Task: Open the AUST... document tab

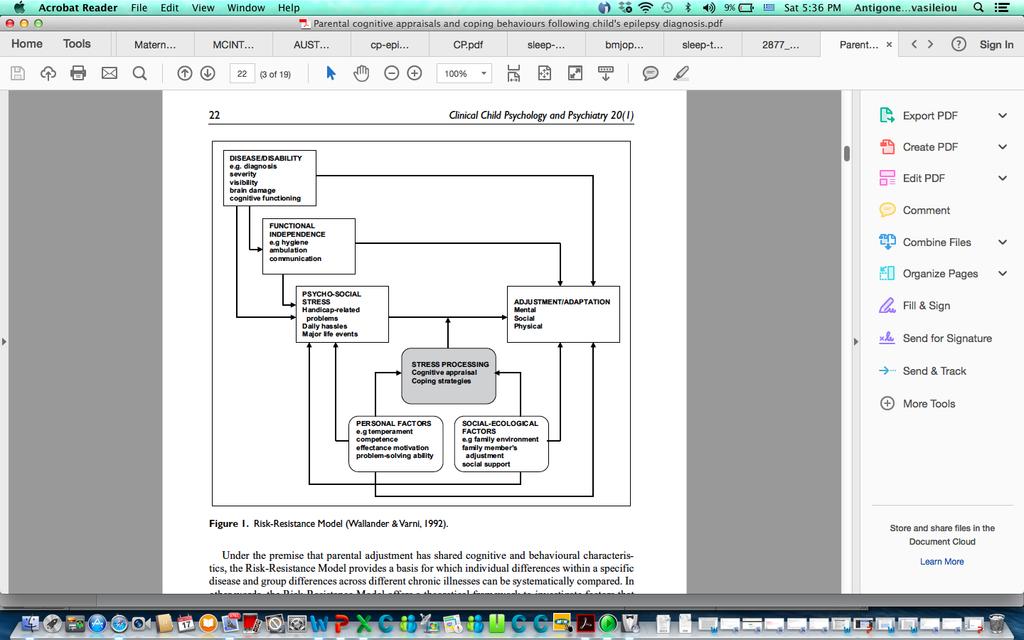Action: coord(312,45)
